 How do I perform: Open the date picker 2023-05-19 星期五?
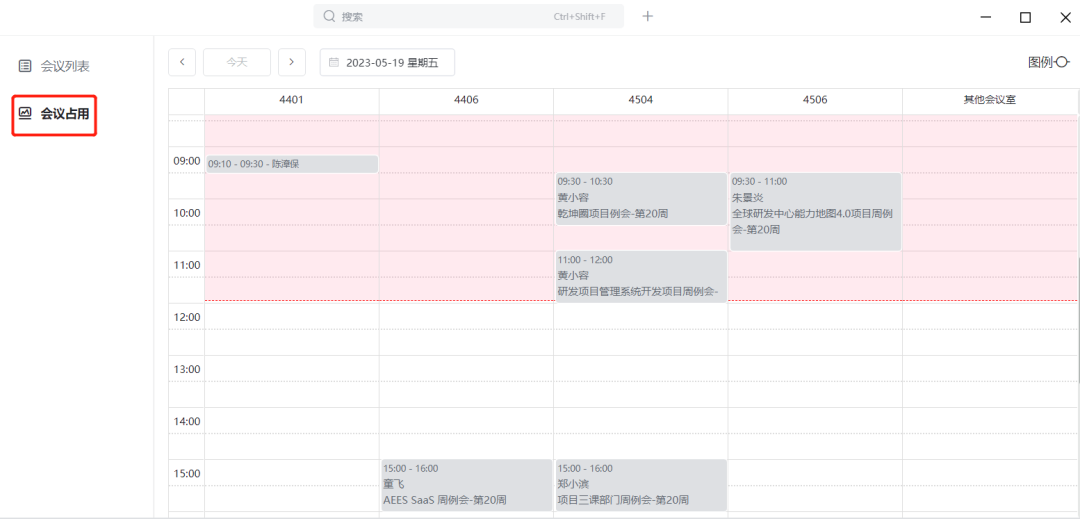pyautogui.click(x=387, y=62)
